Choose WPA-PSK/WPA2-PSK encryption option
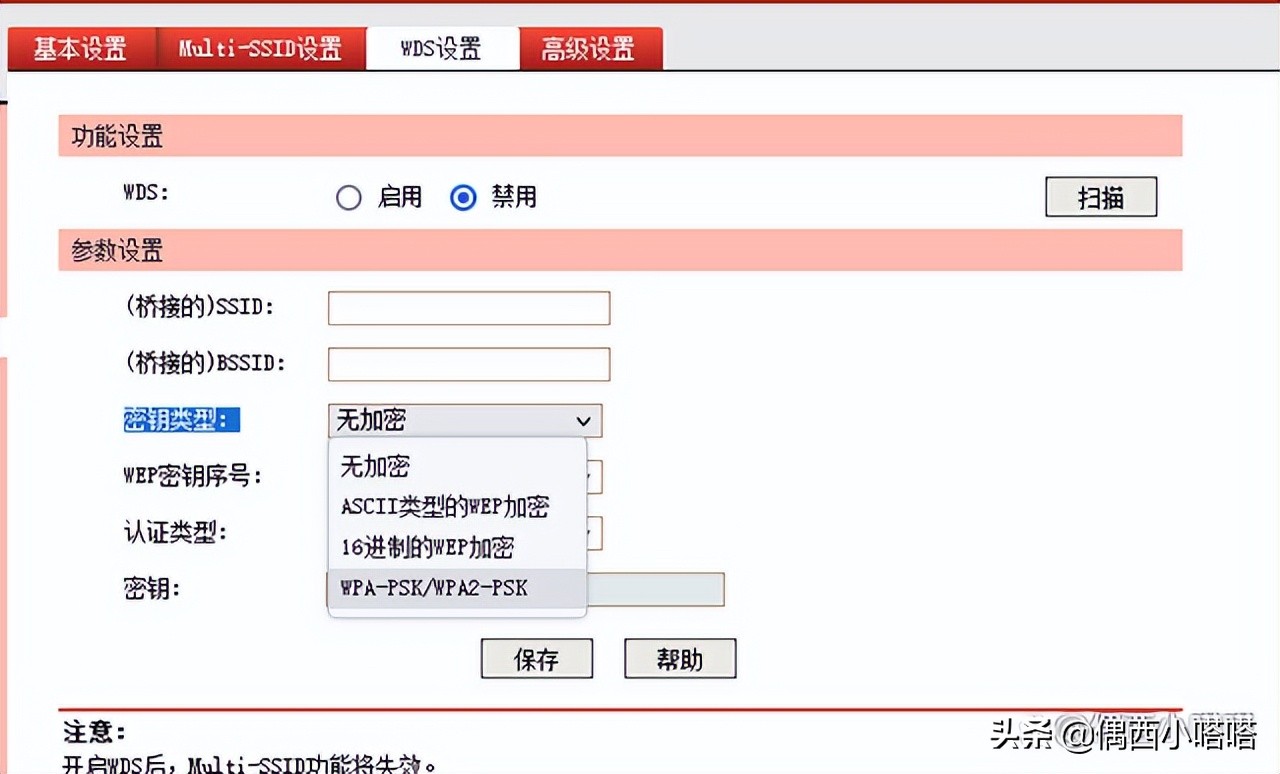 click(434, 589)
